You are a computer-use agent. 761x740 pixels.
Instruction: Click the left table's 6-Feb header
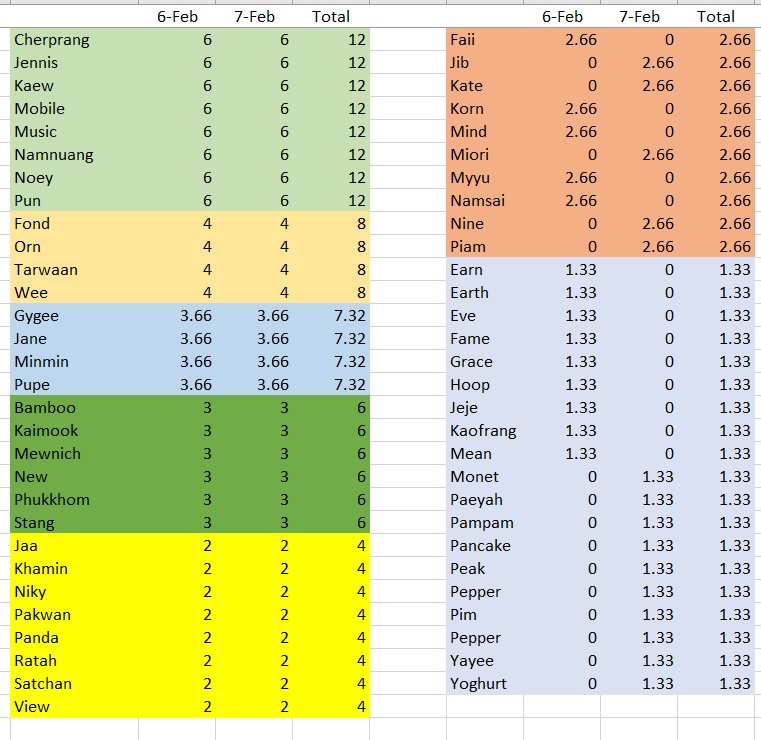(177, 16)
